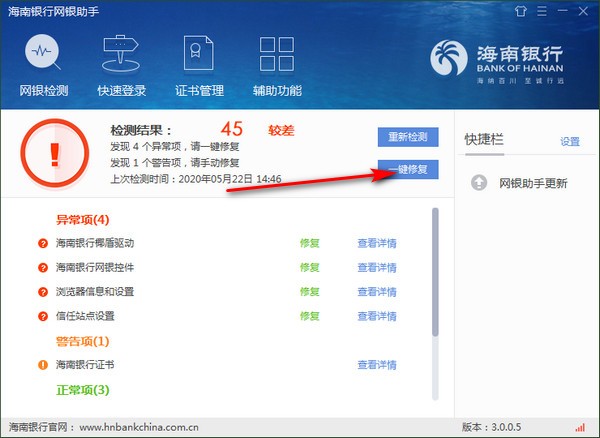Open the hamburger menu in title bar
Image resolution: width=600 pixels, height=438 pixels.
(542, 11)
